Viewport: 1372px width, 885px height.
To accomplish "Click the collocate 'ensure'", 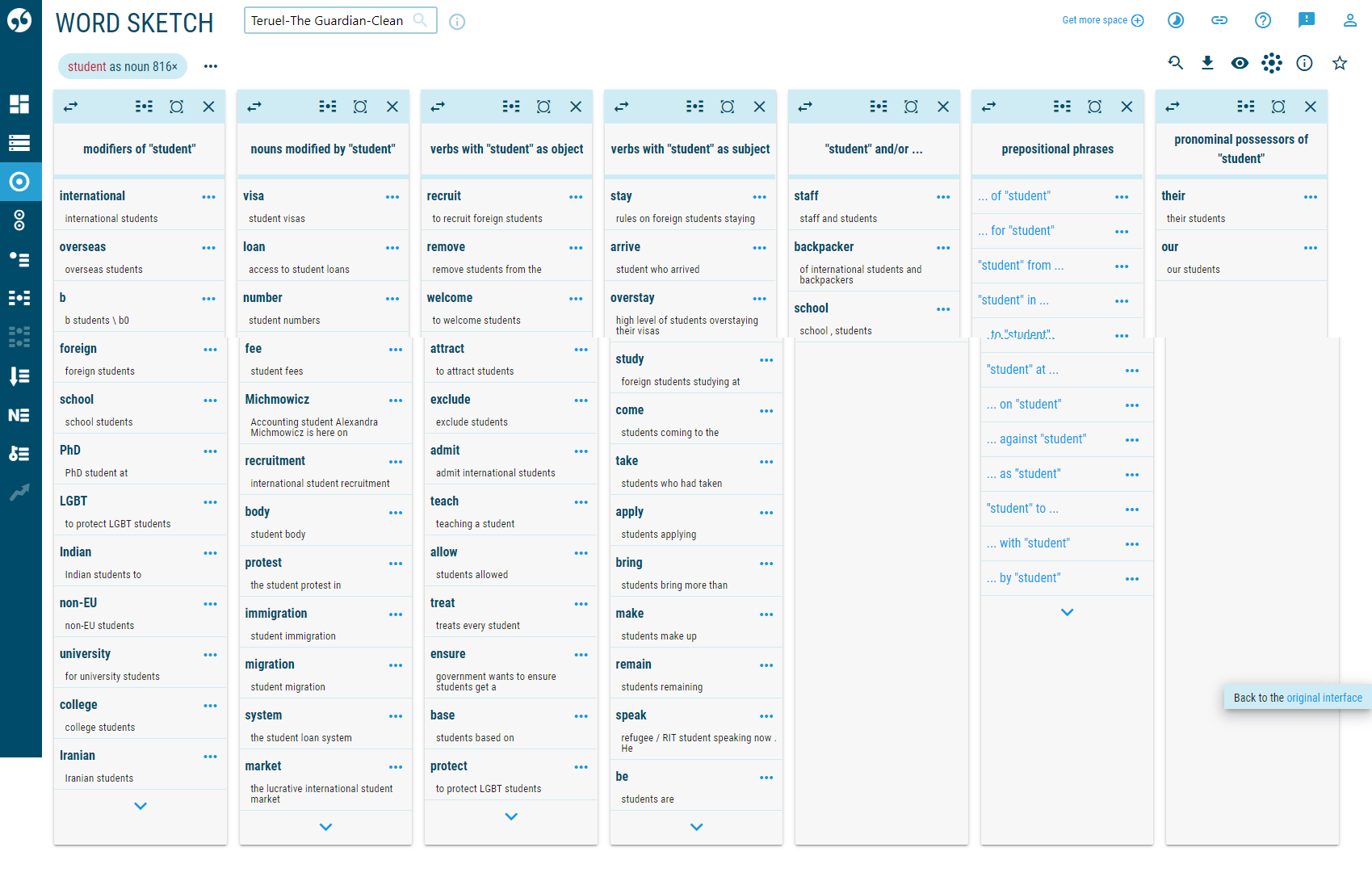I will click(x=448, y=654).
